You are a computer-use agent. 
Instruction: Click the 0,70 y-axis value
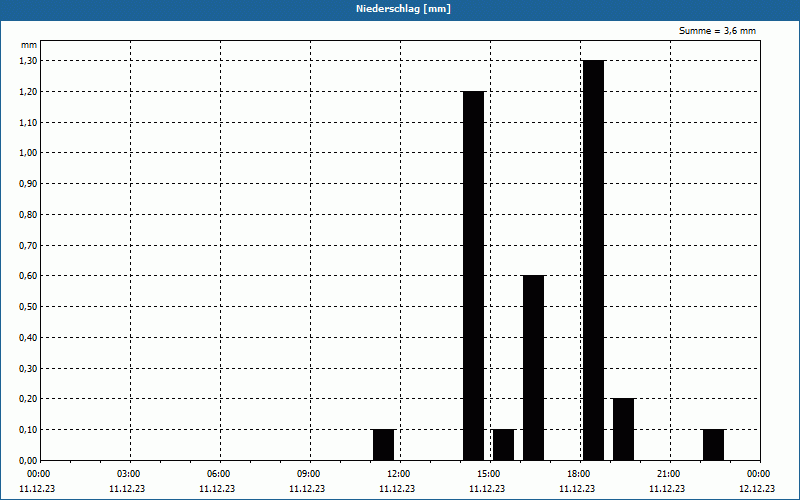[x=28, y=245]
